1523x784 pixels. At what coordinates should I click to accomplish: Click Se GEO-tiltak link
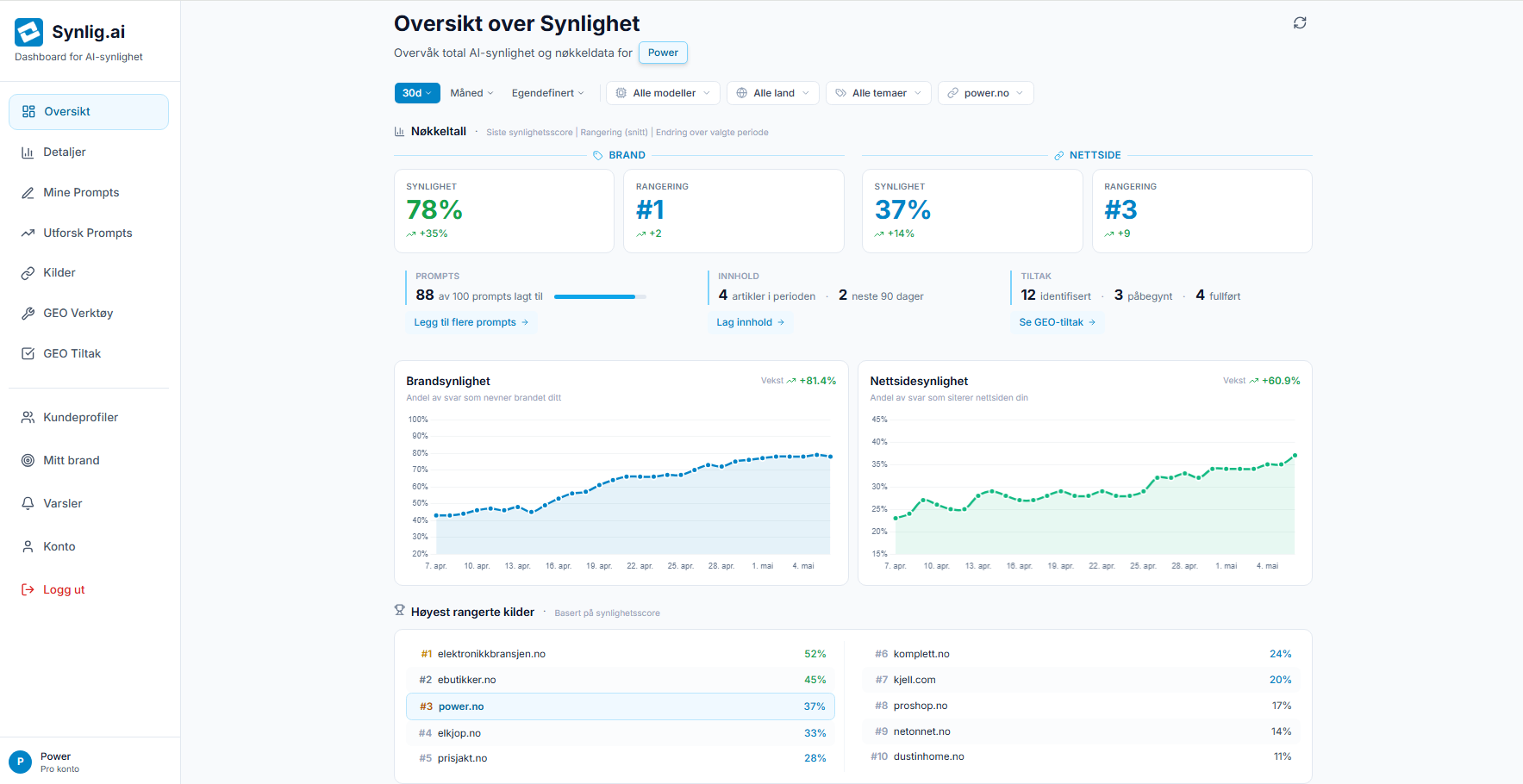coord(1057,322)
